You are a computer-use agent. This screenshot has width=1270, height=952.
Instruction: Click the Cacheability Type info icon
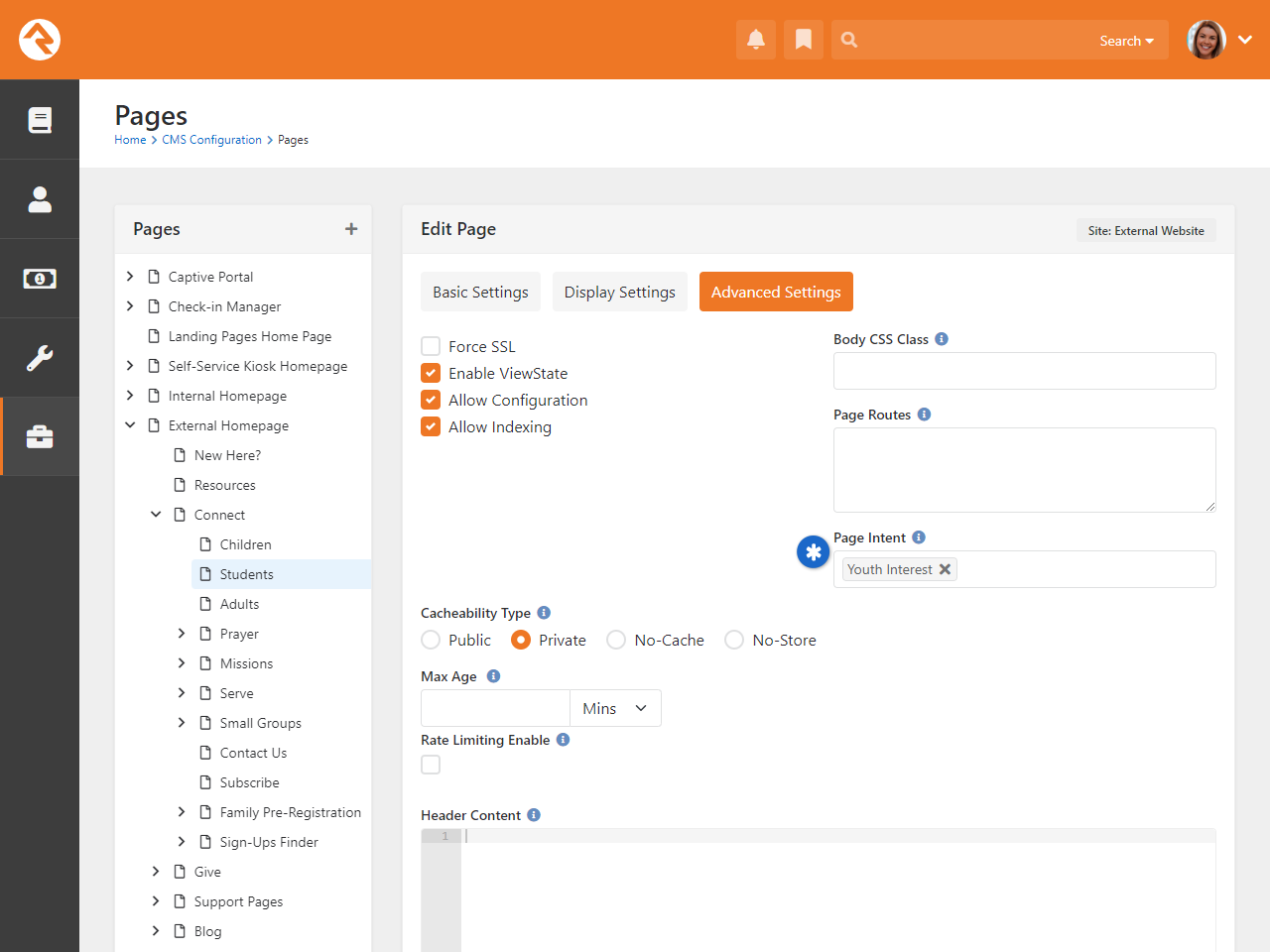(544, 613)
